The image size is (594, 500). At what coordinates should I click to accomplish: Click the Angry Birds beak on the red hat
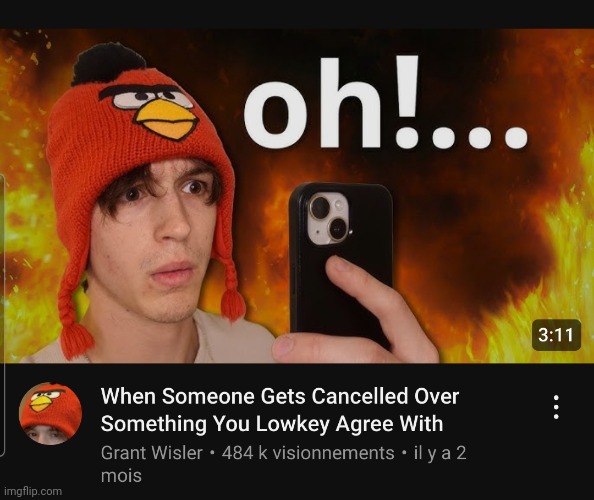[x=166, y=119]
